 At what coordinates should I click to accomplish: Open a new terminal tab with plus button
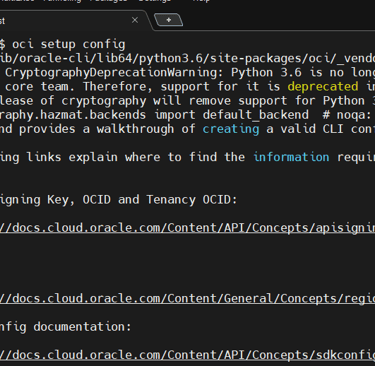point(169,20)
